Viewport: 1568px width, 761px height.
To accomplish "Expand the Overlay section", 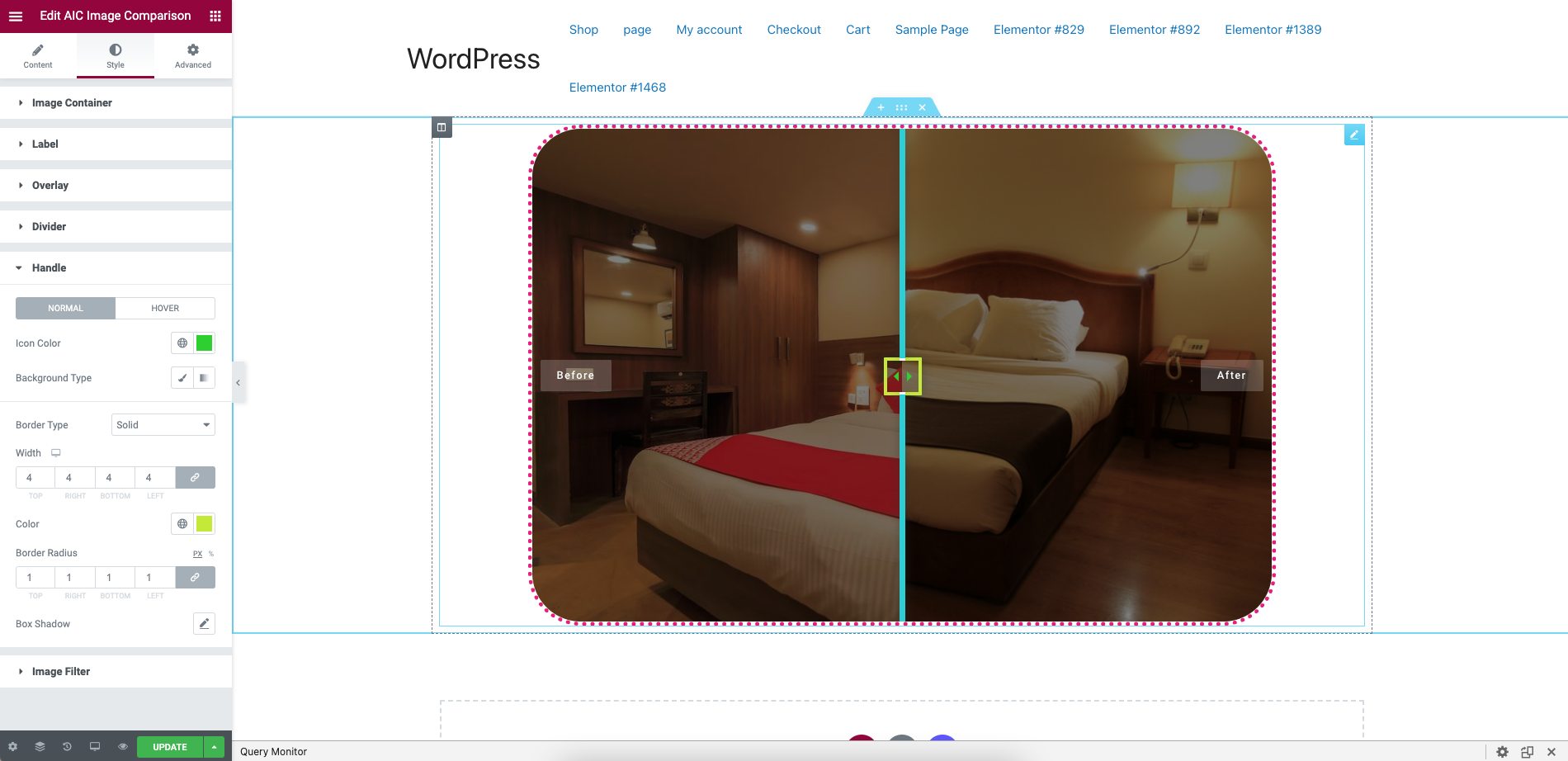I will [x=116, y=186].
